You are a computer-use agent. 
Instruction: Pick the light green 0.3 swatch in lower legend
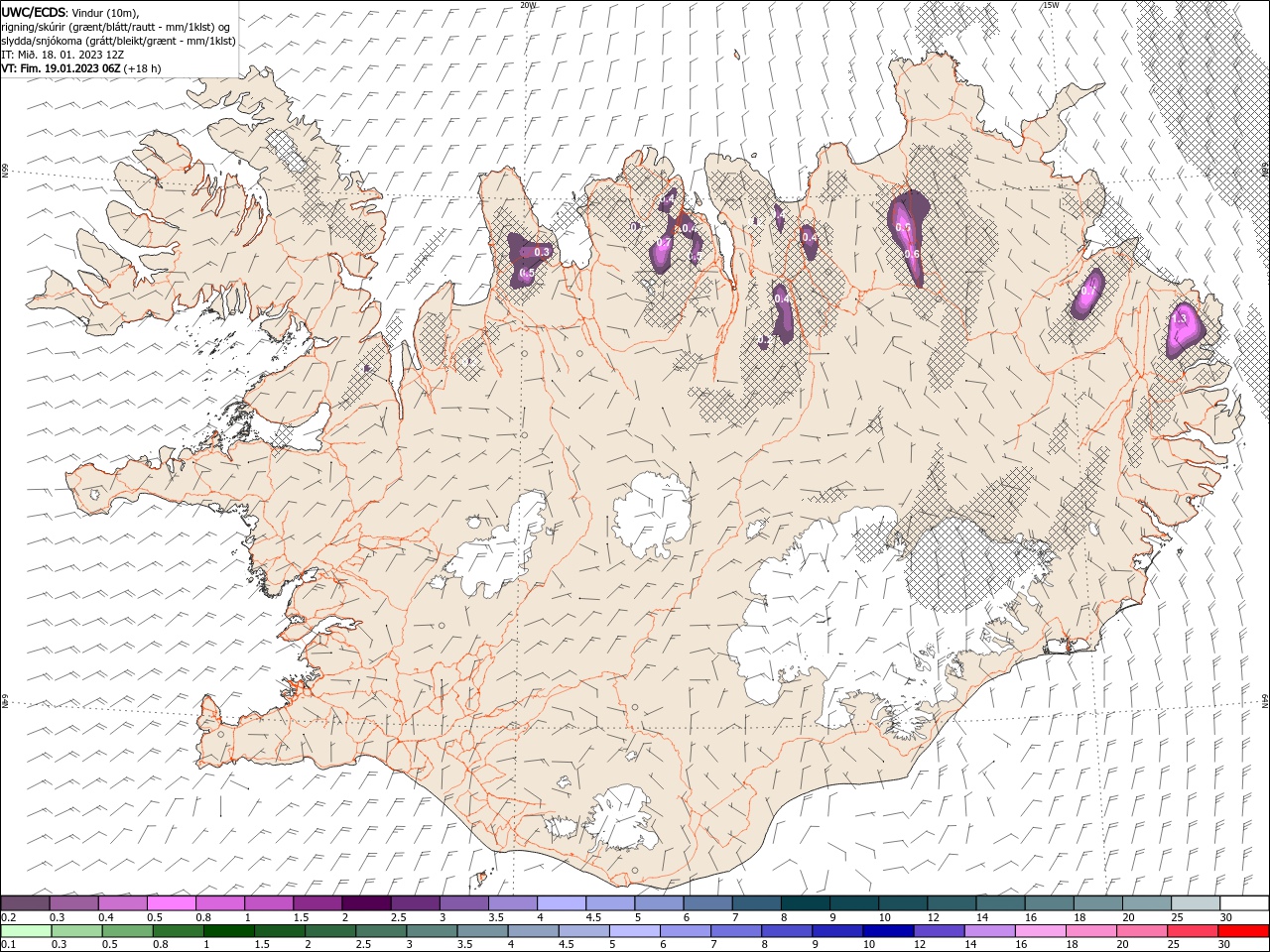click(76, 931)
